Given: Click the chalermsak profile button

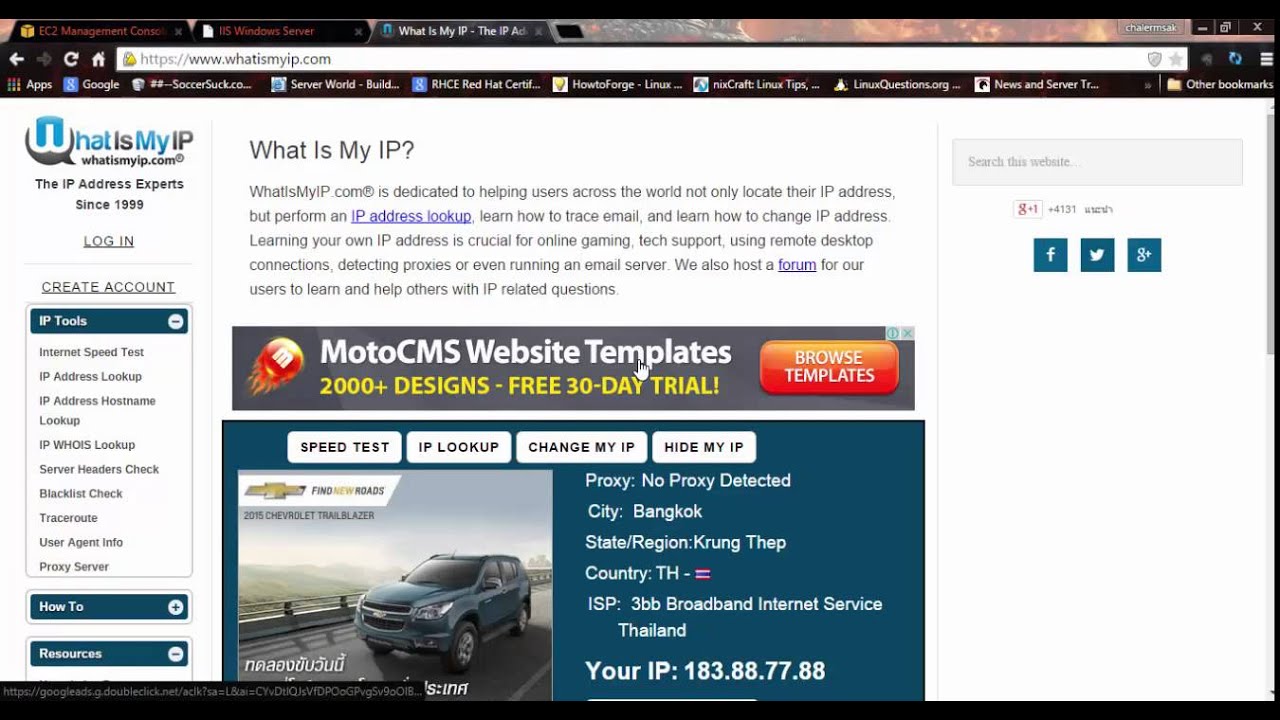Looking at the screenshot, I should [1151, 28].
